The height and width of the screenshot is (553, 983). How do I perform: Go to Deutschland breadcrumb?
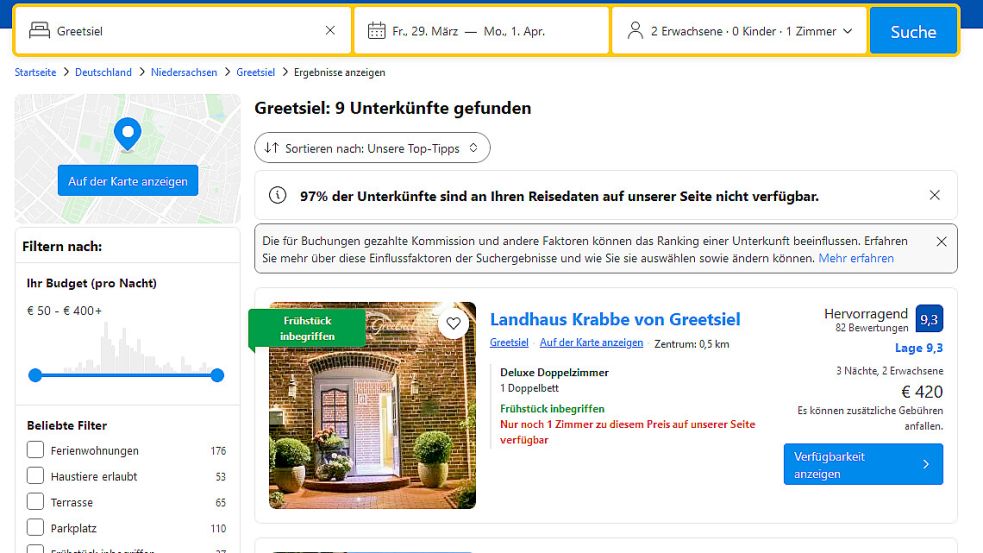tap(103, 72)
